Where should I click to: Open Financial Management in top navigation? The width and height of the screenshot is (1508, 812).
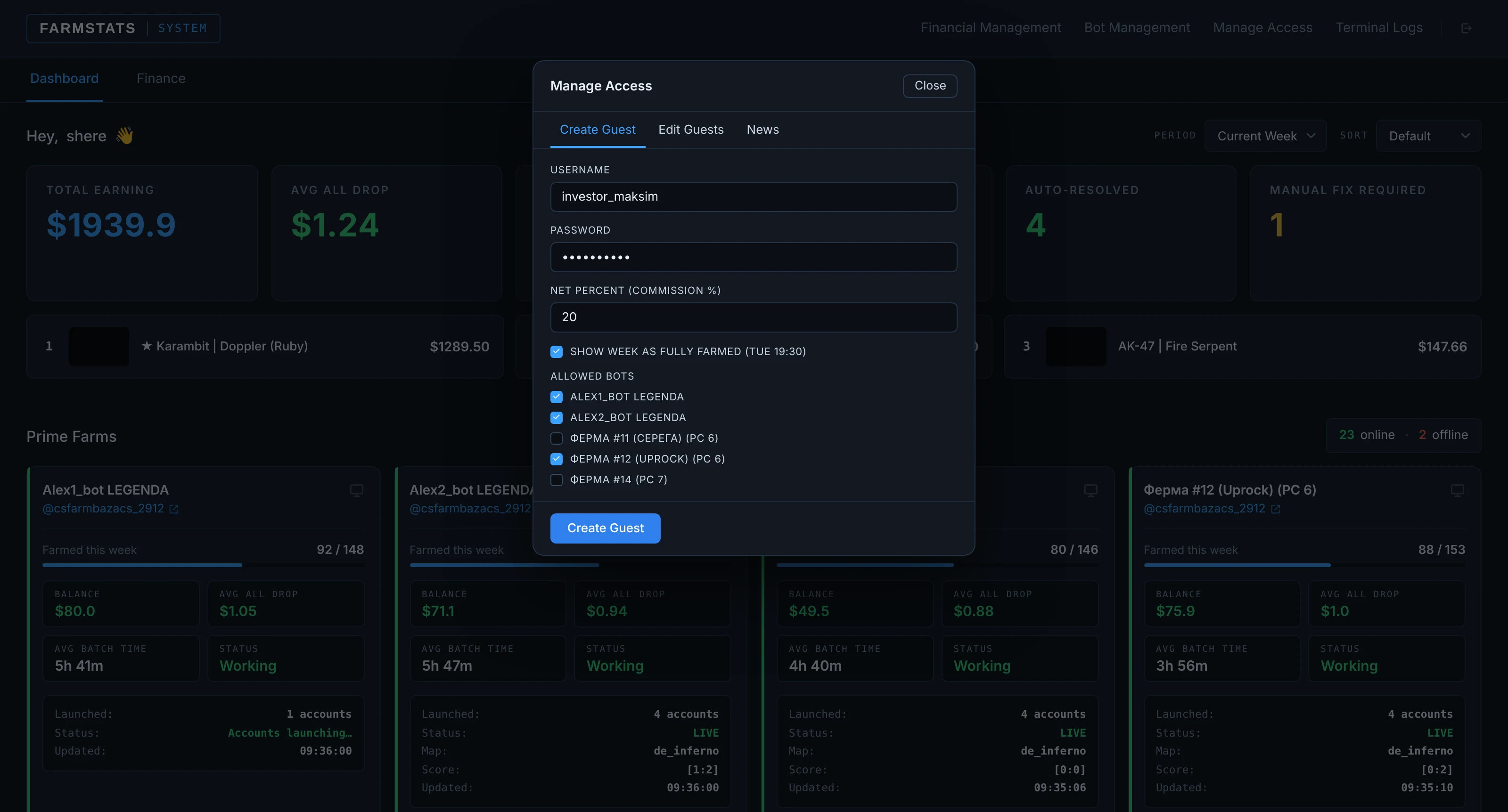[991, 27]
